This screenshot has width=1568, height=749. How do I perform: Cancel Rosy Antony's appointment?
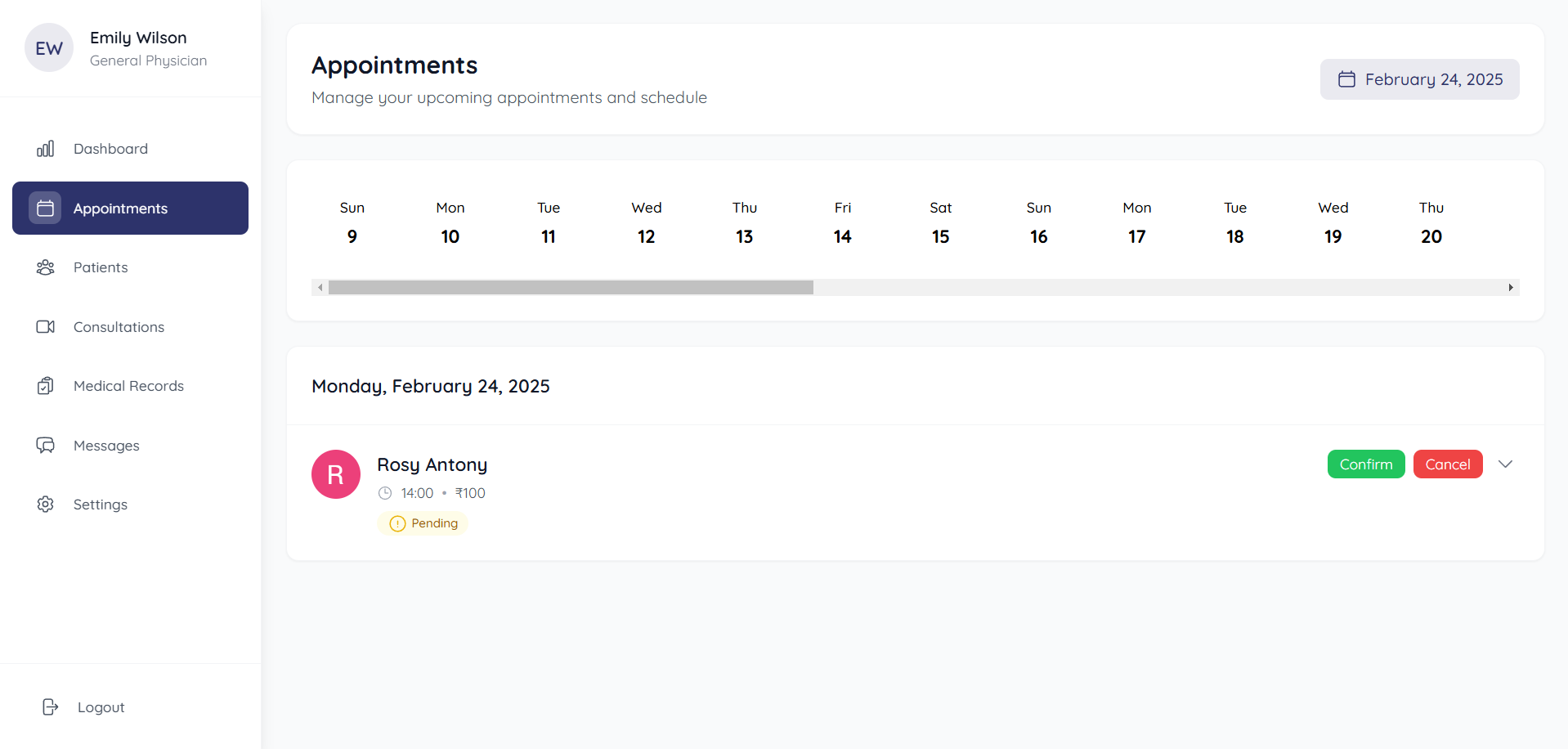click(x=1448, y=464)
